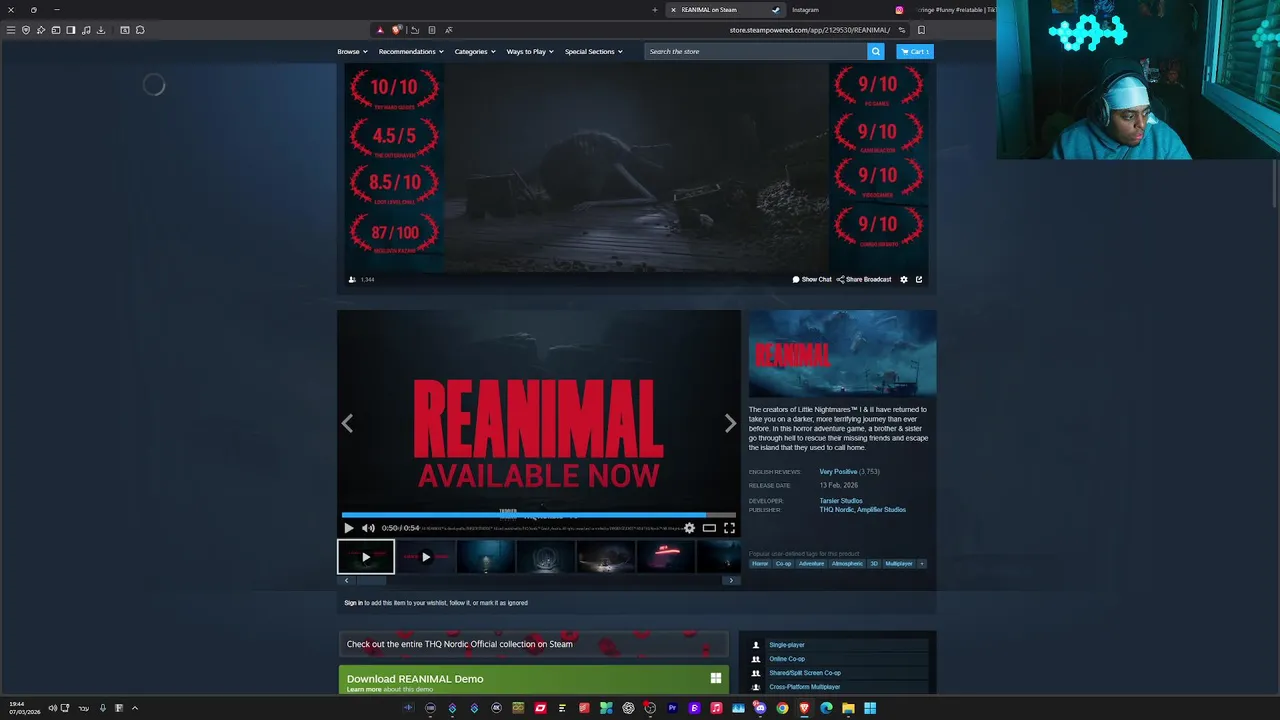
Task: Click the Brave Rewards triangle icon
Action: [x=380, y=30]
